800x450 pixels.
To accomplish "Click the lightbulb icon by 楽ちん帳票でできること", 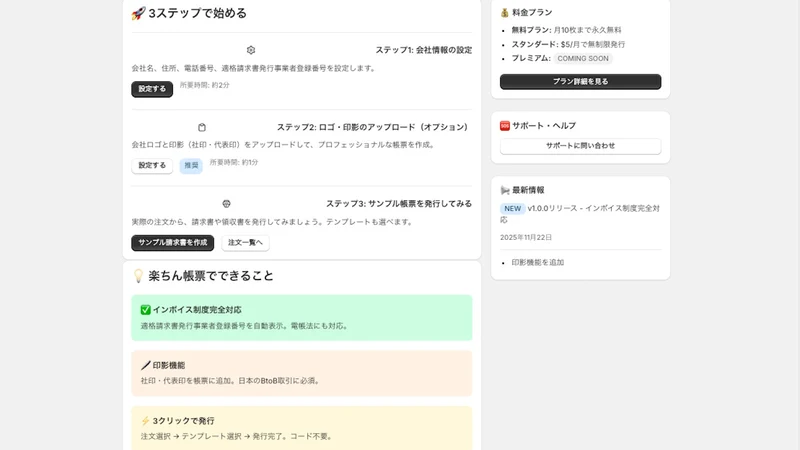I will point(138,276).
